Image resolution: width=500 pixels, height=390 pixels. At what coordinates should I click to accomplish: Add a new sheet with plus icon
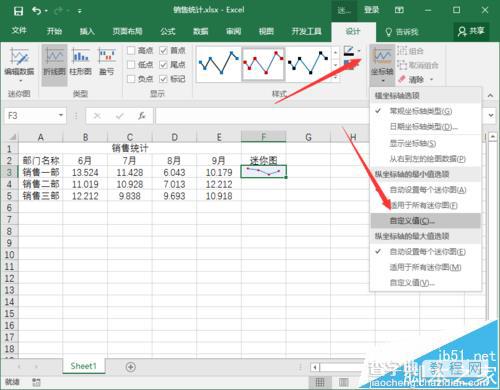click(131, 367)
